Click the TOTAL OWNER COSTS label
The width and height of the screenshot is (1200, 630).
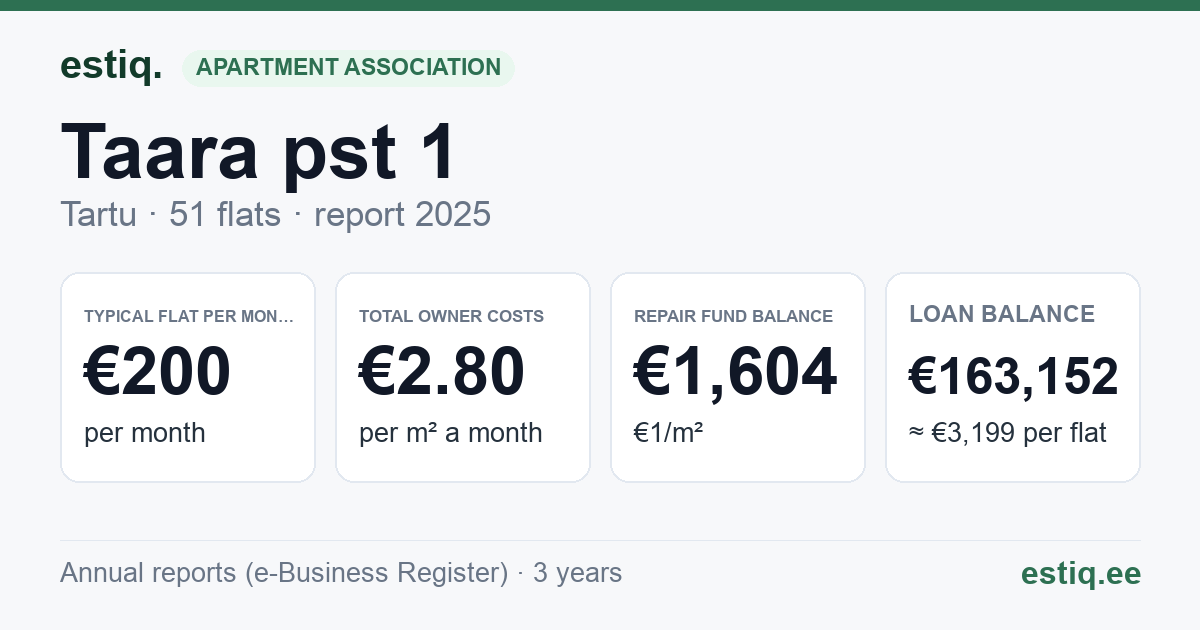pyautogui.click(x=451, y=316)
